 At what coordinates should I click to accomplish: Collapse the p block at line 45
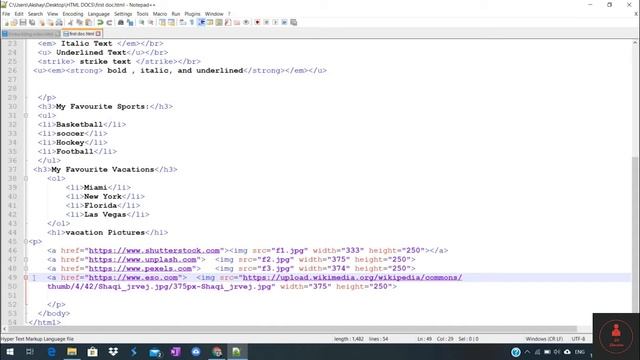(x=26, y=241)
